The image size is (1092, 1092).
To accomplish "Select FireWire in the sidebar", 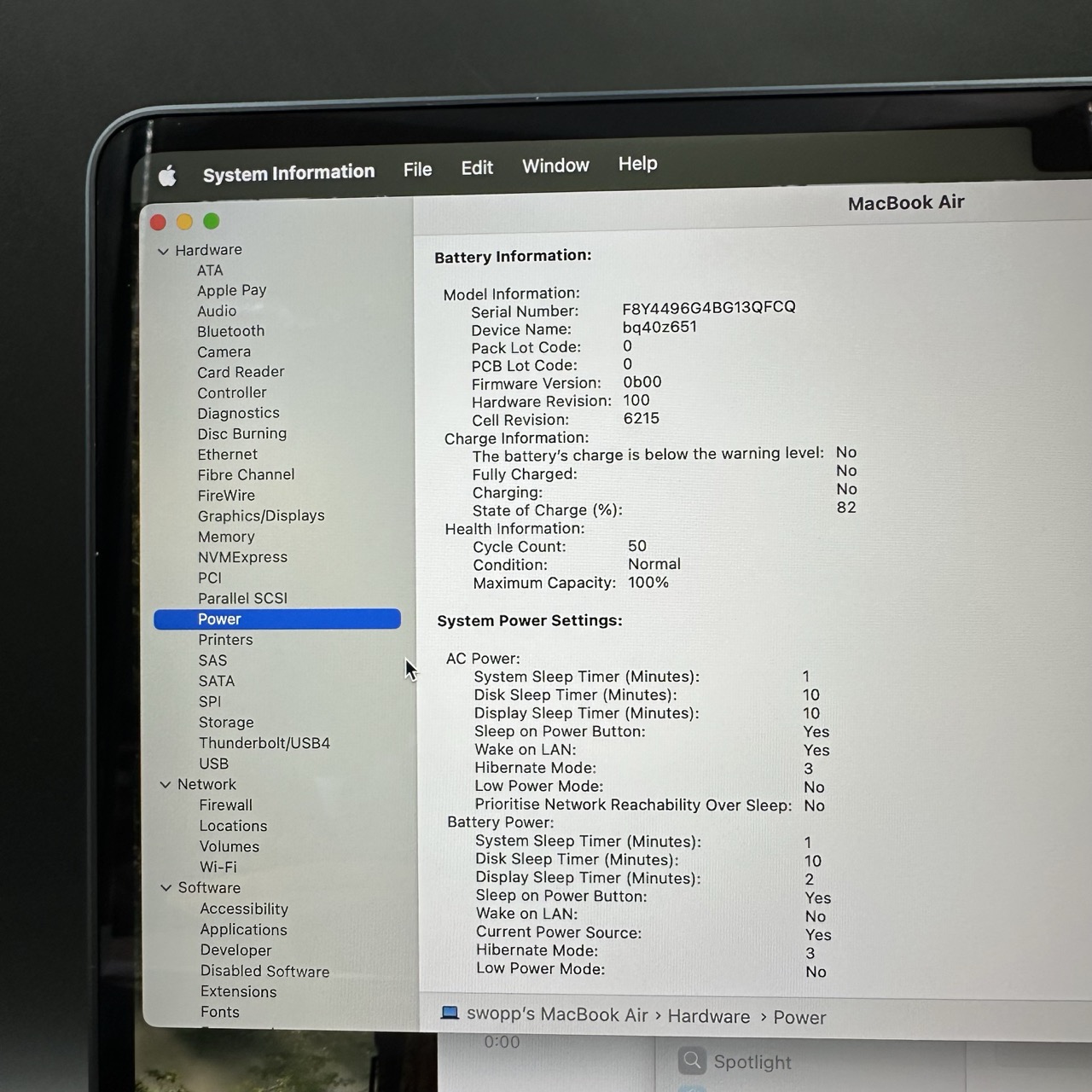I will point(226,496).
